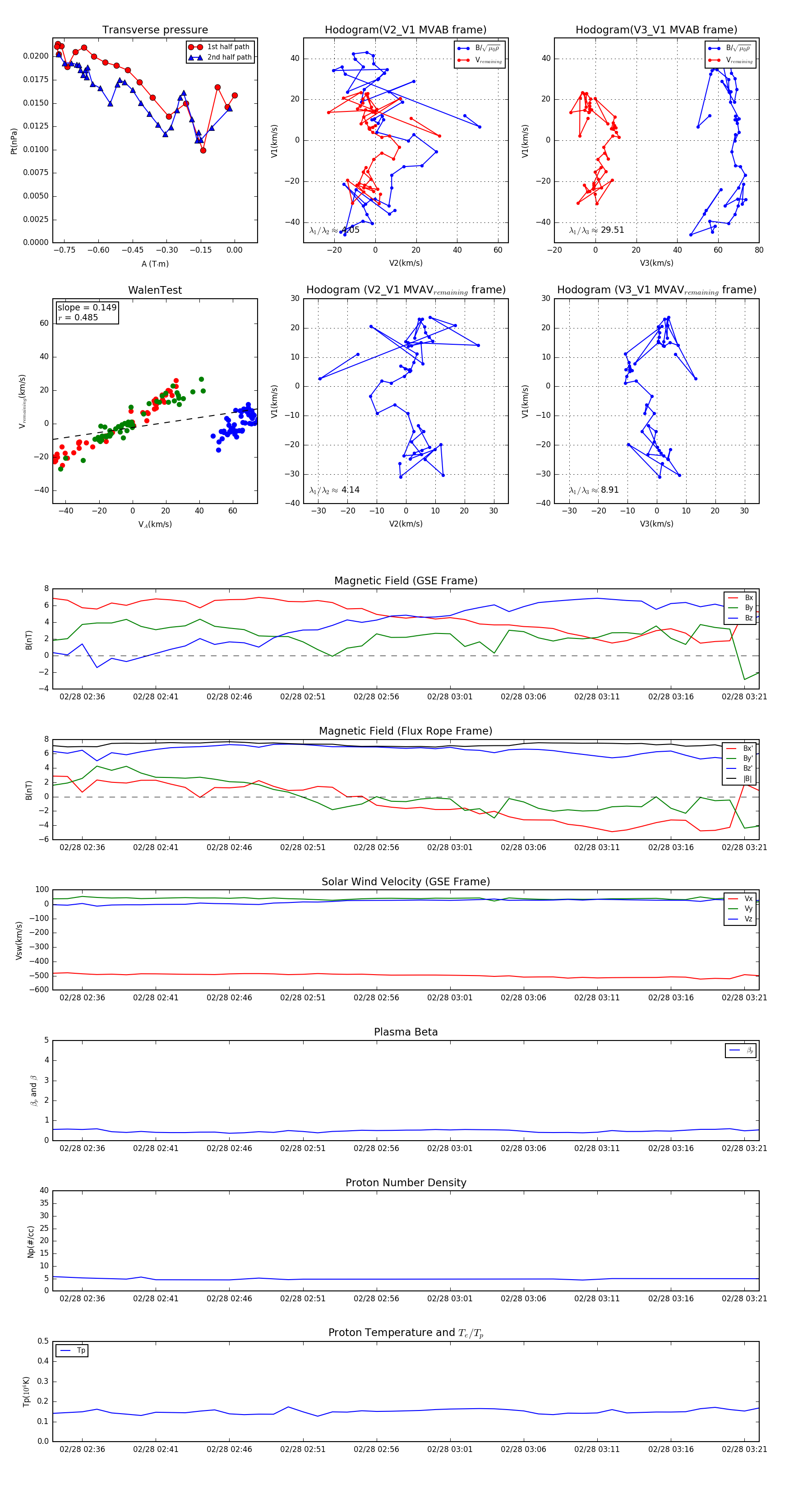Click the V2_V1 MVAV remaining frame hodogram title
Viewport: 812px width, 1489px height.
click(406, 290)
